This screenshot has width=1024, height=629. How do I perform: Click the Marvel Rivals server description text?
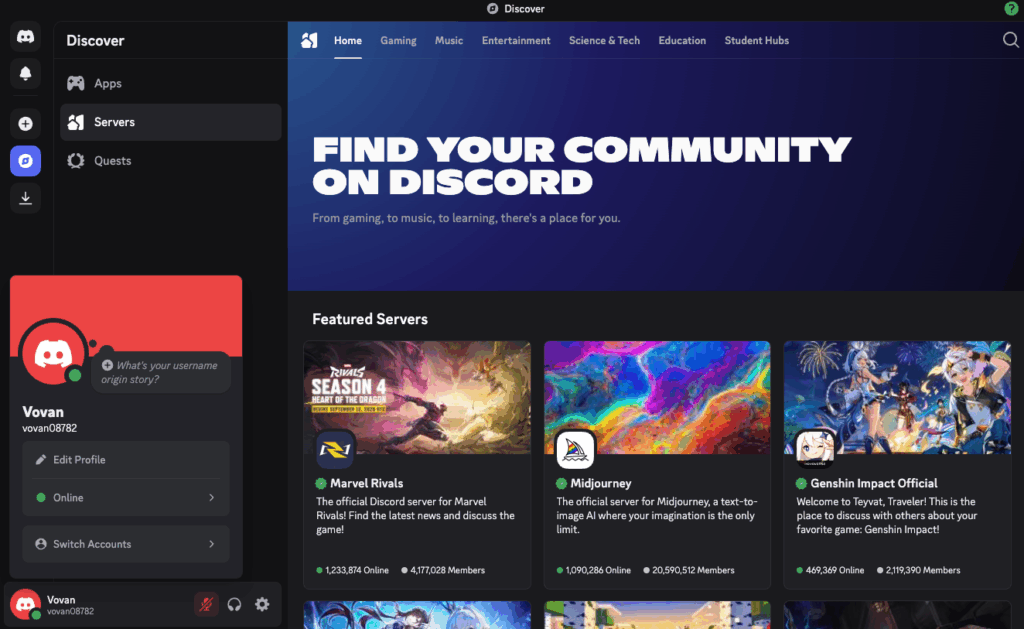(x=415, y=515)
